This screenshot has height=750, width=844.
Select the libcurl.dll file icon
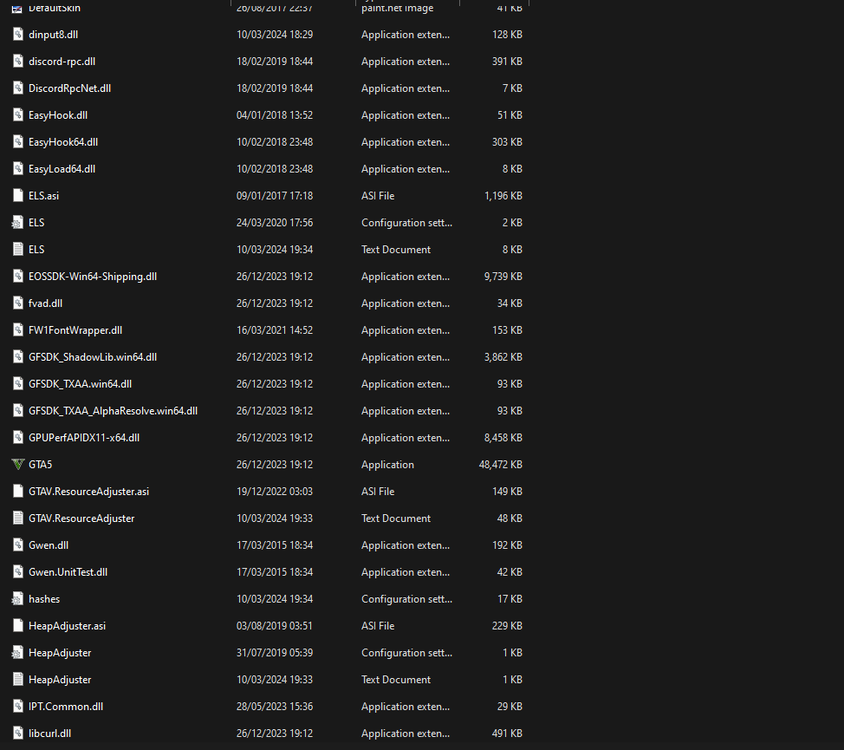17,733
